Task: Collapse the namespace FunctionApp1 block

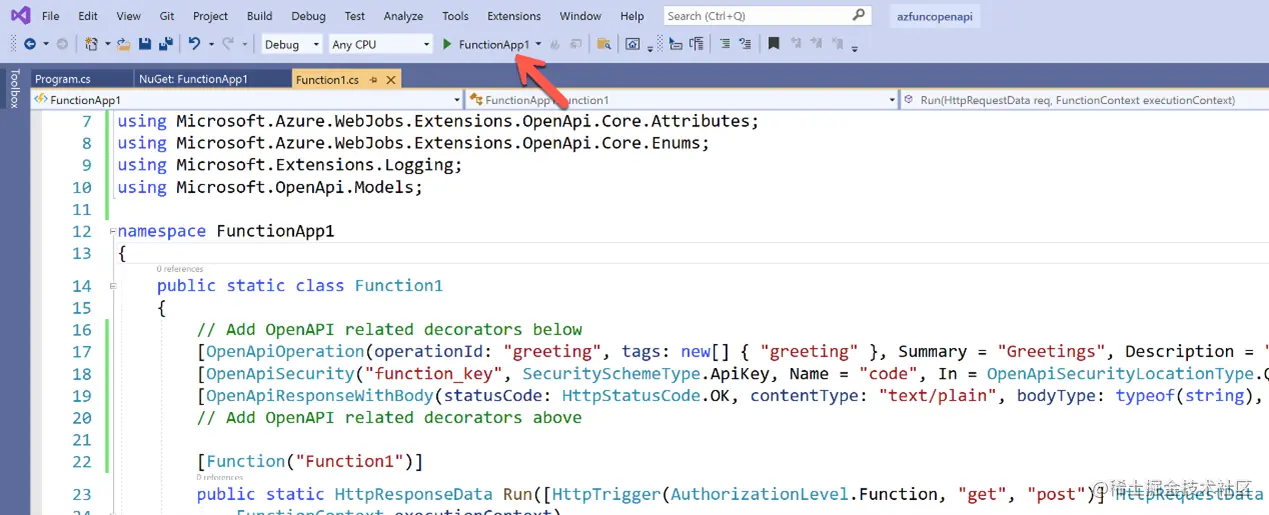Action: (112, 231)
